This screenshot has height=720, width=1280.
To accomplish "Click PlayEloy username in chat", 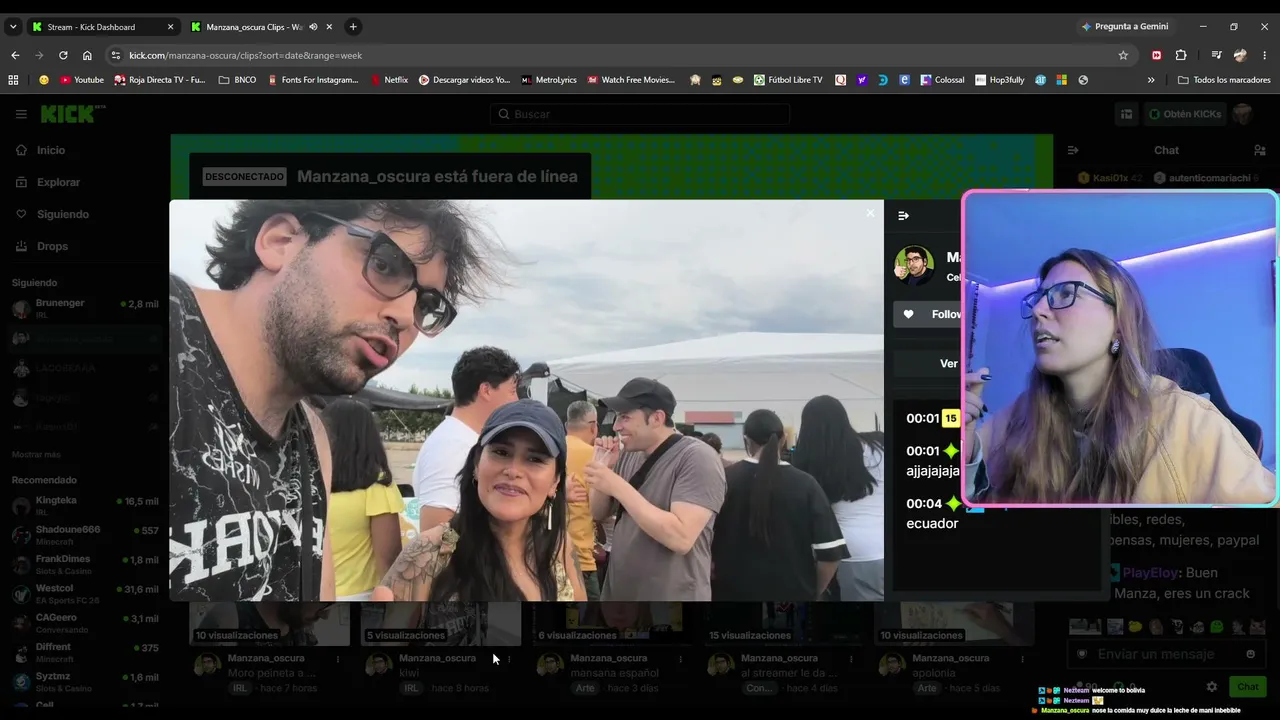I will (1151, 573).
